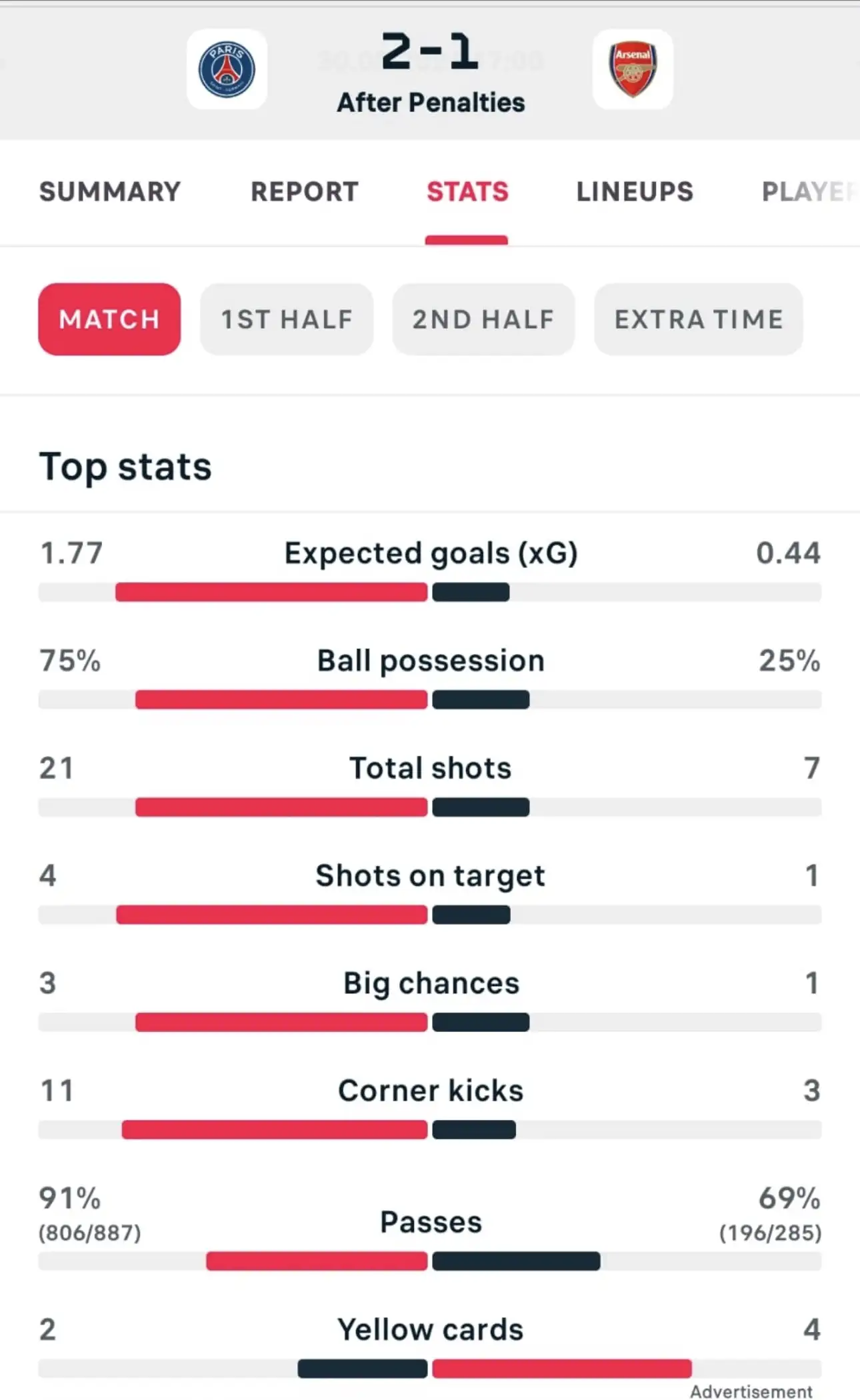
Task: Click the Corner kicks comparison bar
Action: pyautogui.click(x=430, y=1129)
